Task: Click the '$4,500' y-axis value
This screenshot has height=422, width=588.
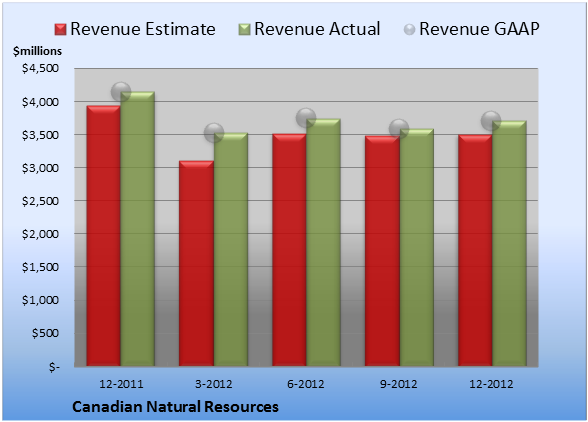Action: point(40,68)
